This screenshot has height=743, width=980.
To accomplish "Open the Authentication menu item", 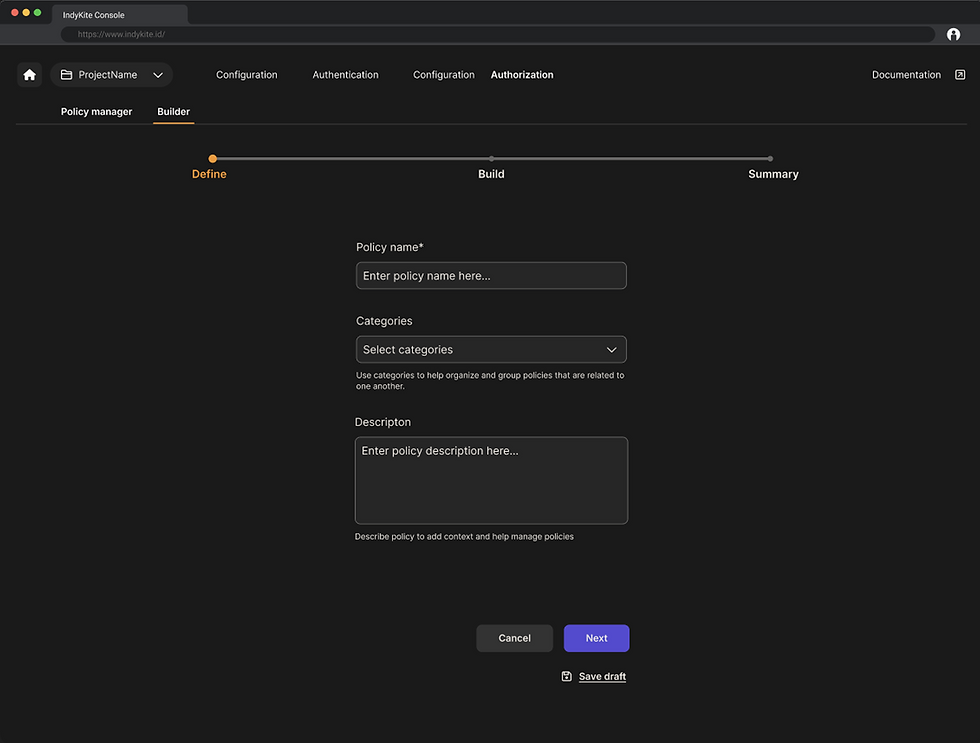I will coord(345,75).
